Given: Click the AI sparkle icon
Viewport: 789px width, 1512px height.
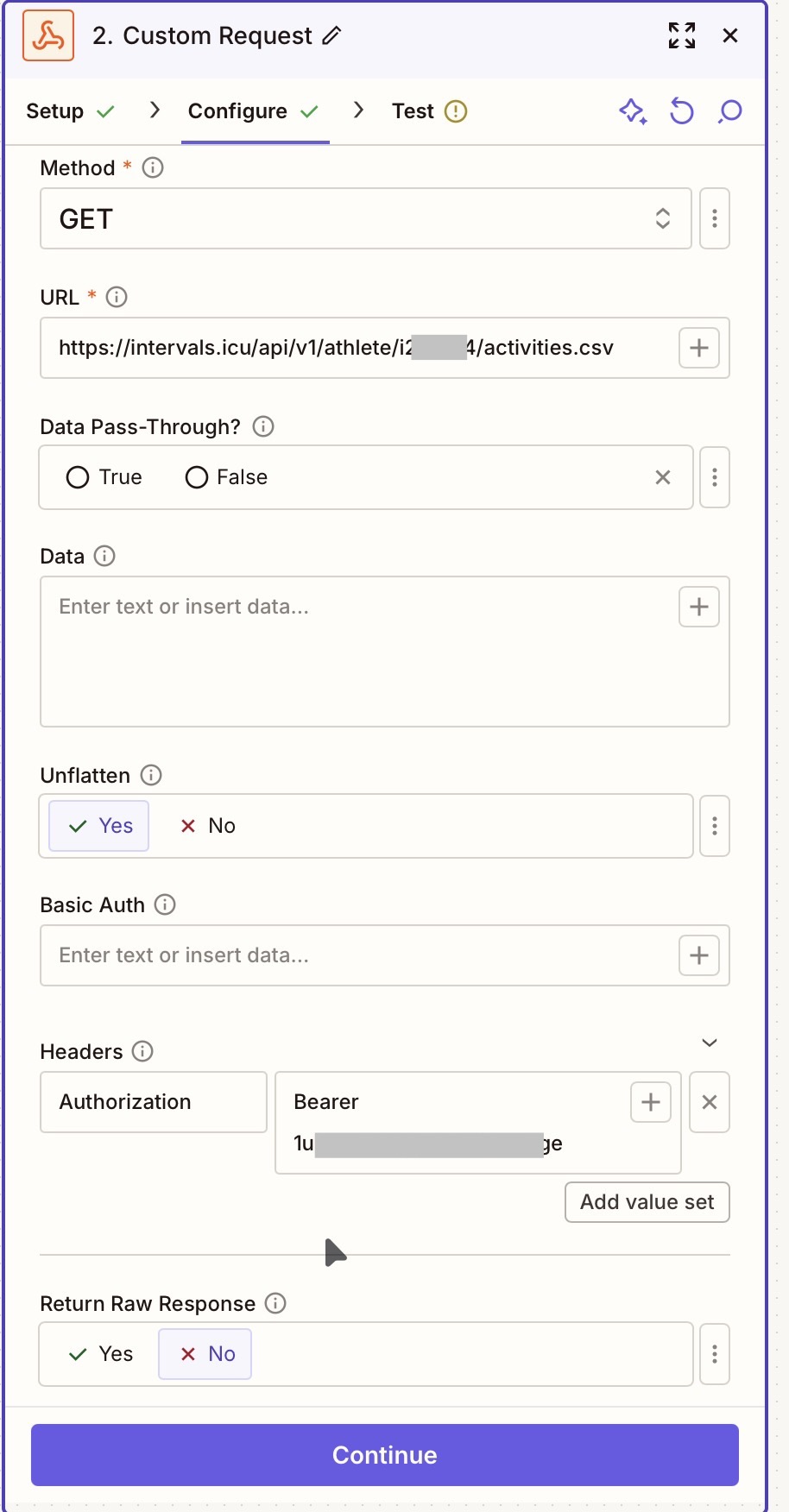Looking at the screenshot, I should point(633,111).
